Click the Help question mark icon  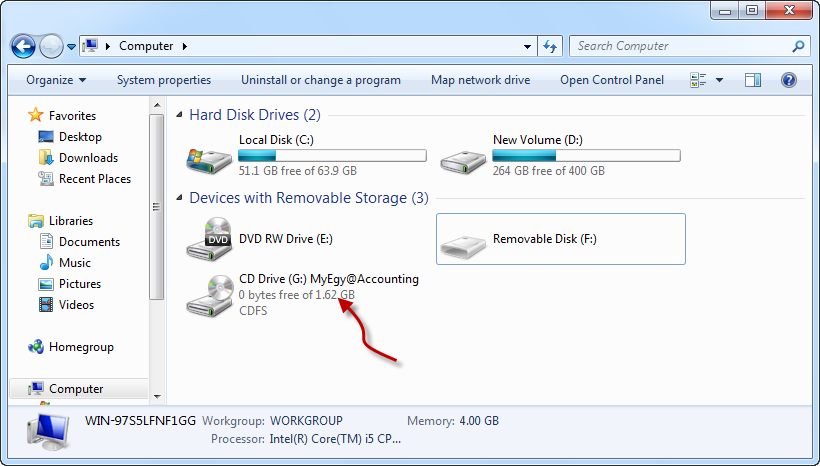point(788,80)
